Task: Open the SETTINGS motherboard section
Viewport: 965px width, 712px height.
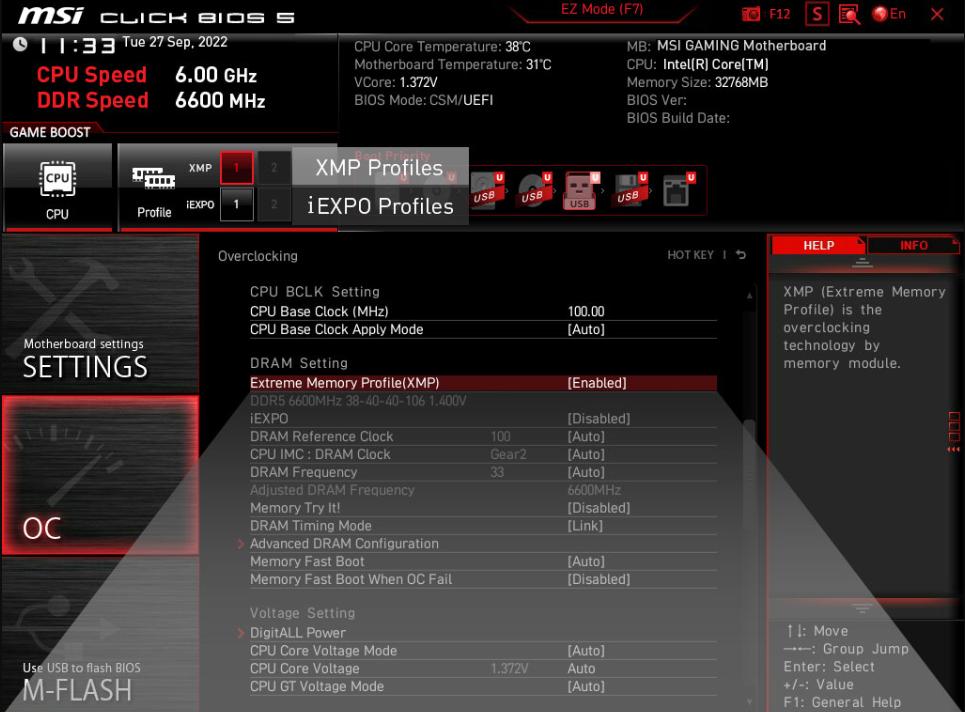Action: click(86, 357)
